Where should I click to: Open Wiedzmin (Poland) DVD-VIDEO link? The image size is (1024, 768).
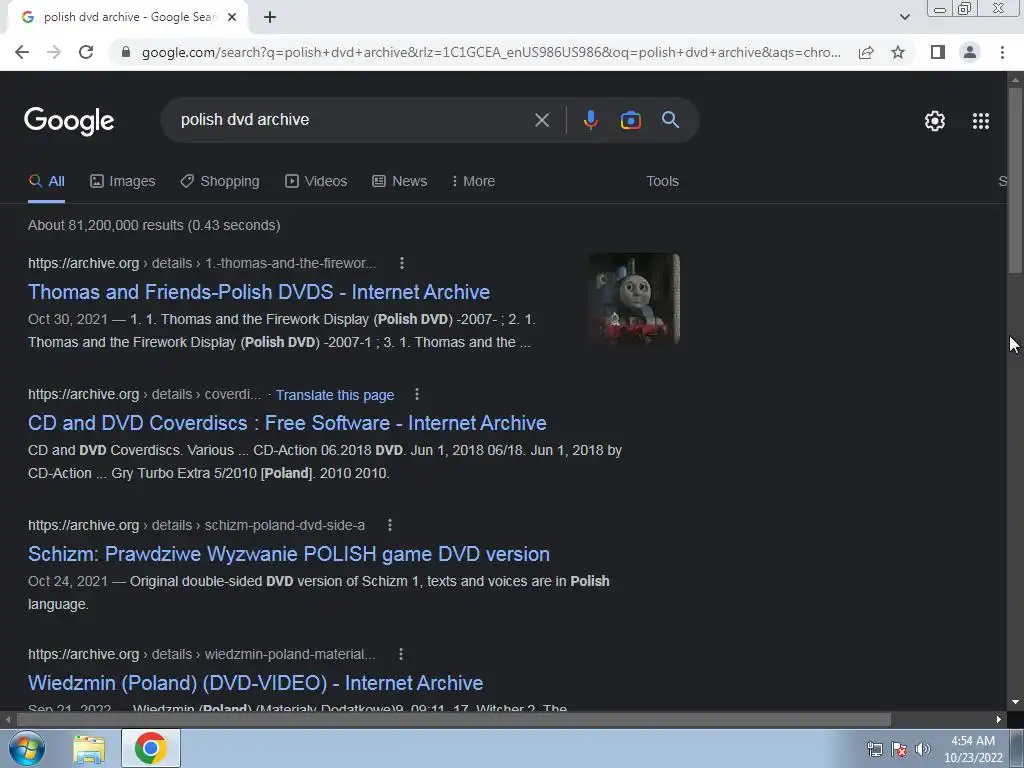click(255, 682)
